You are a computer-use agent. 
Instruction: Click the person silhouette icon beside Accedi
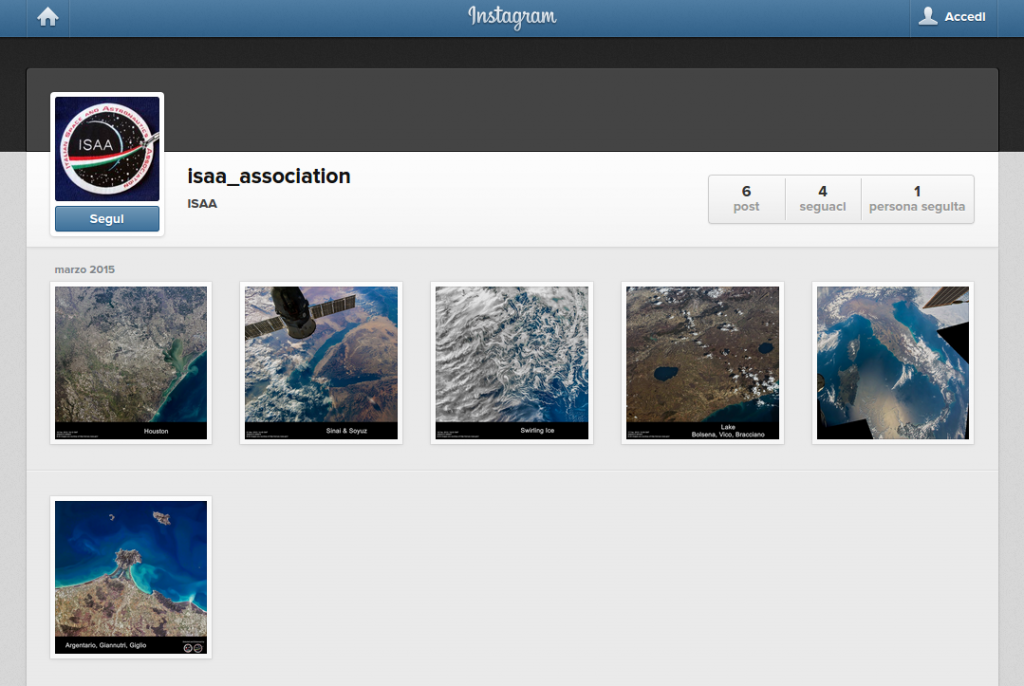coord(930,16)
